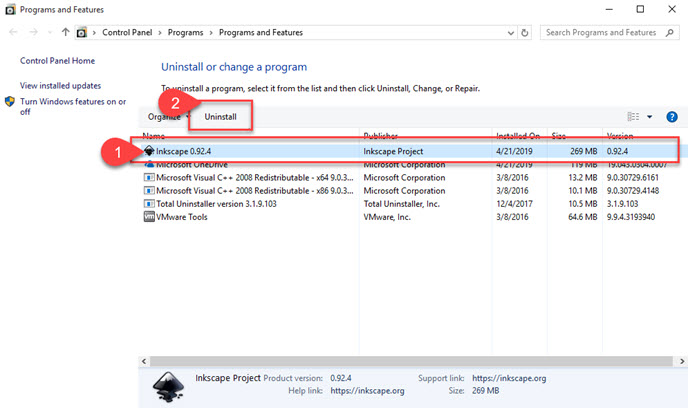
Task: Click the 269 MB size cell
Action: [584, 151]
